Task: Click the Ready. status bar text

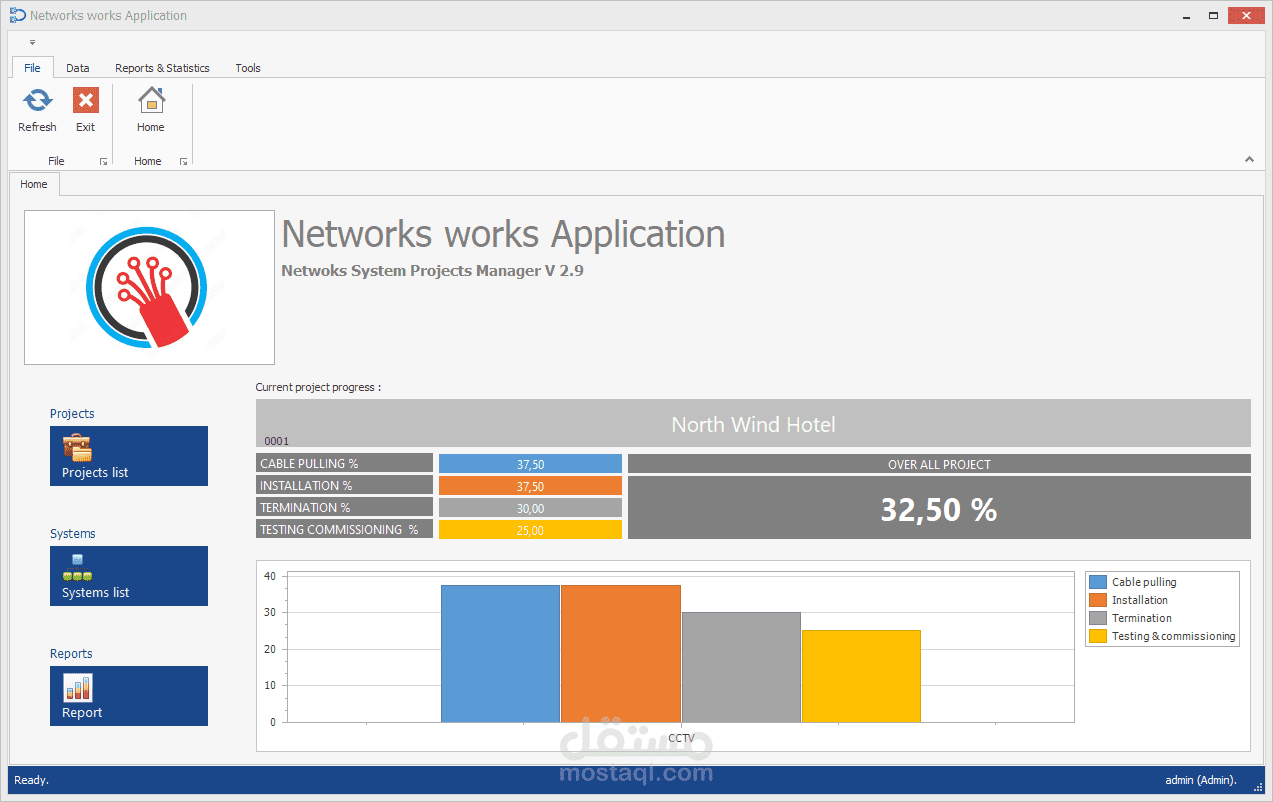Action: coord(31,780)
